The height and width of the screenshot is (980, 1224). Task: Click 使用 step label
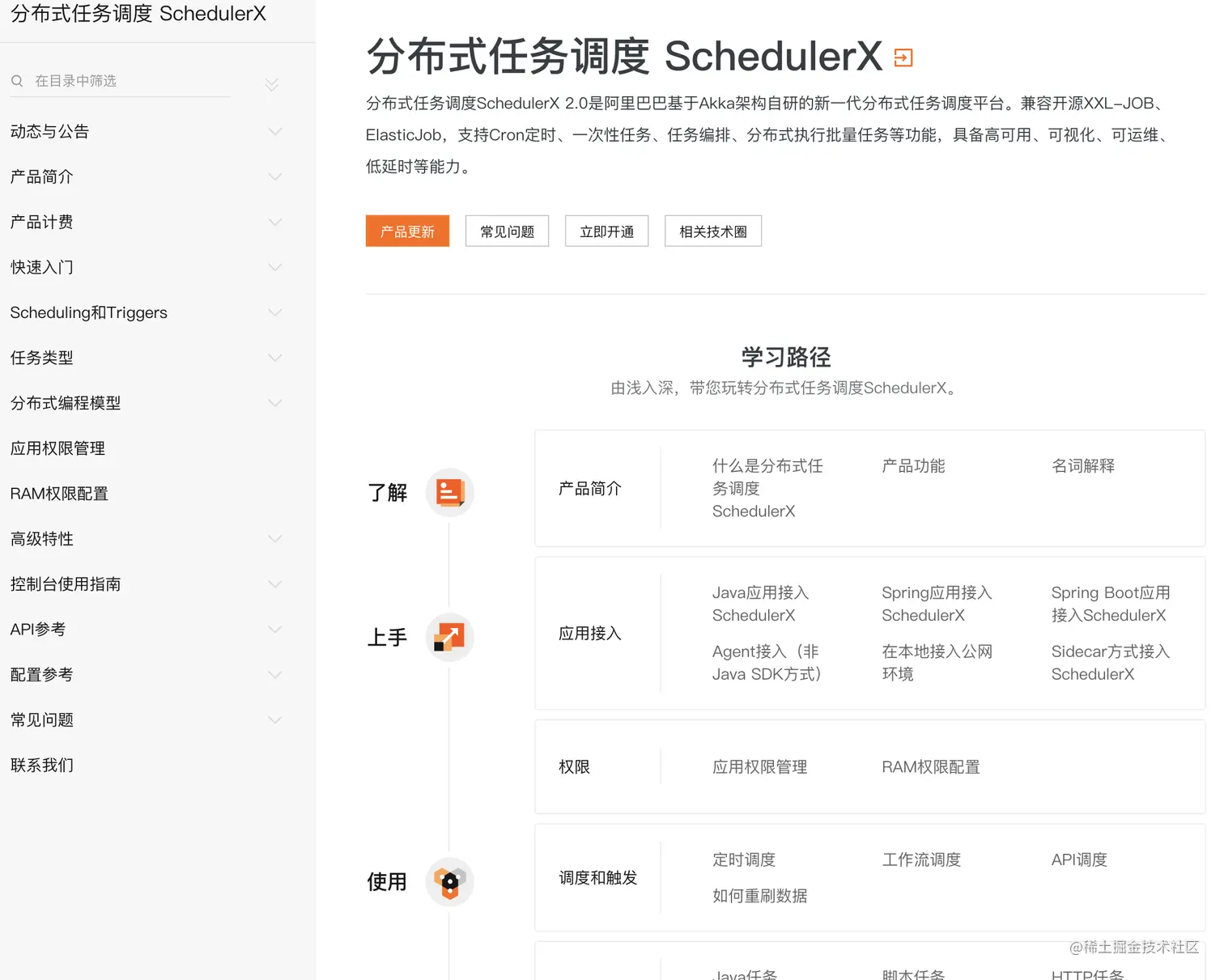(387, 881)
